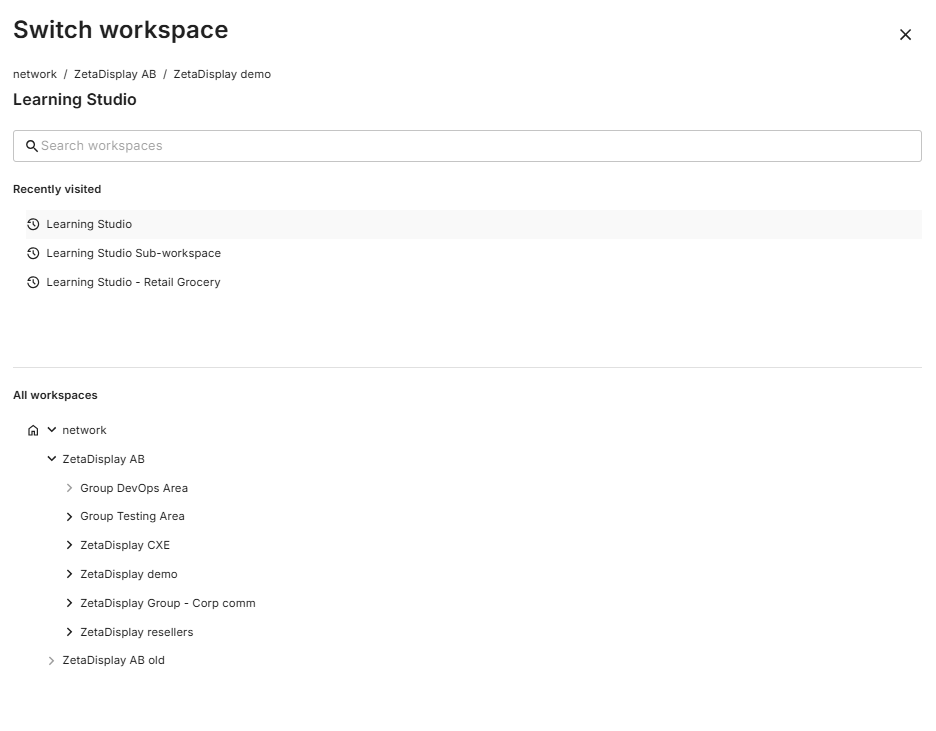Click the Search workspaces input field
The height and width of the screenshot is (731, 936).
coord(467,146)
